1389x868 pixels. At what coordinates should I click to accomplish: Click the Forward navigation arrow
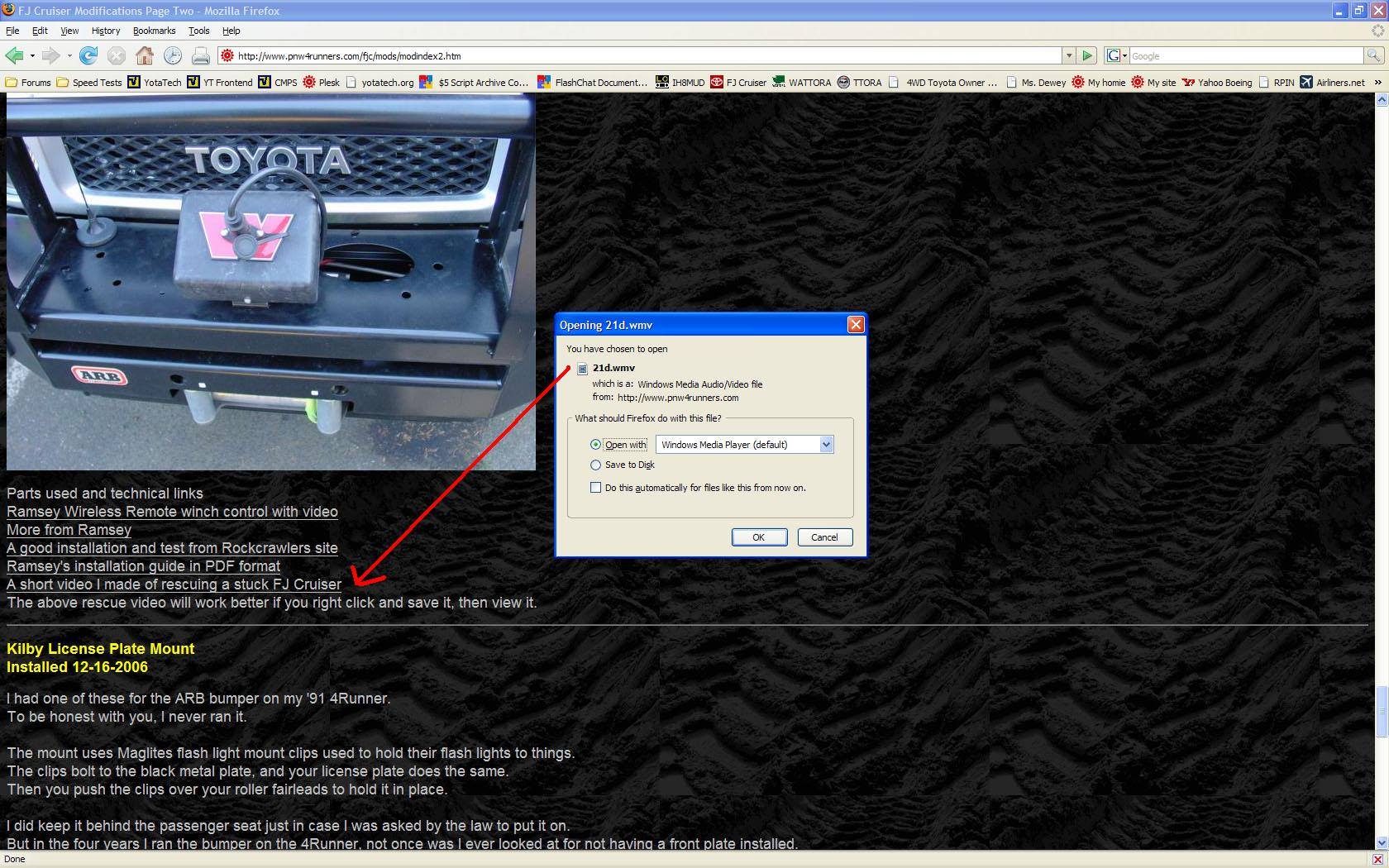point(51,55)
